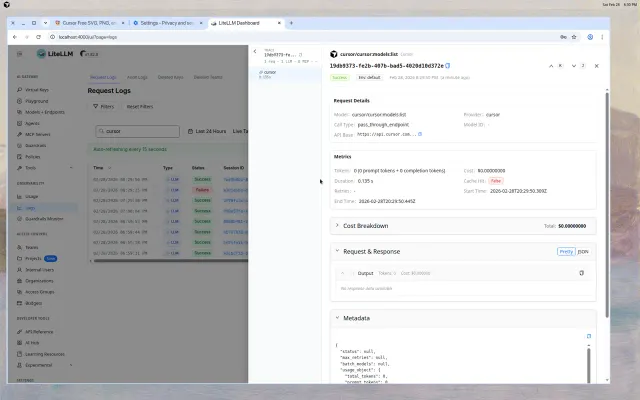Close the log details drawer

[596, 66]
